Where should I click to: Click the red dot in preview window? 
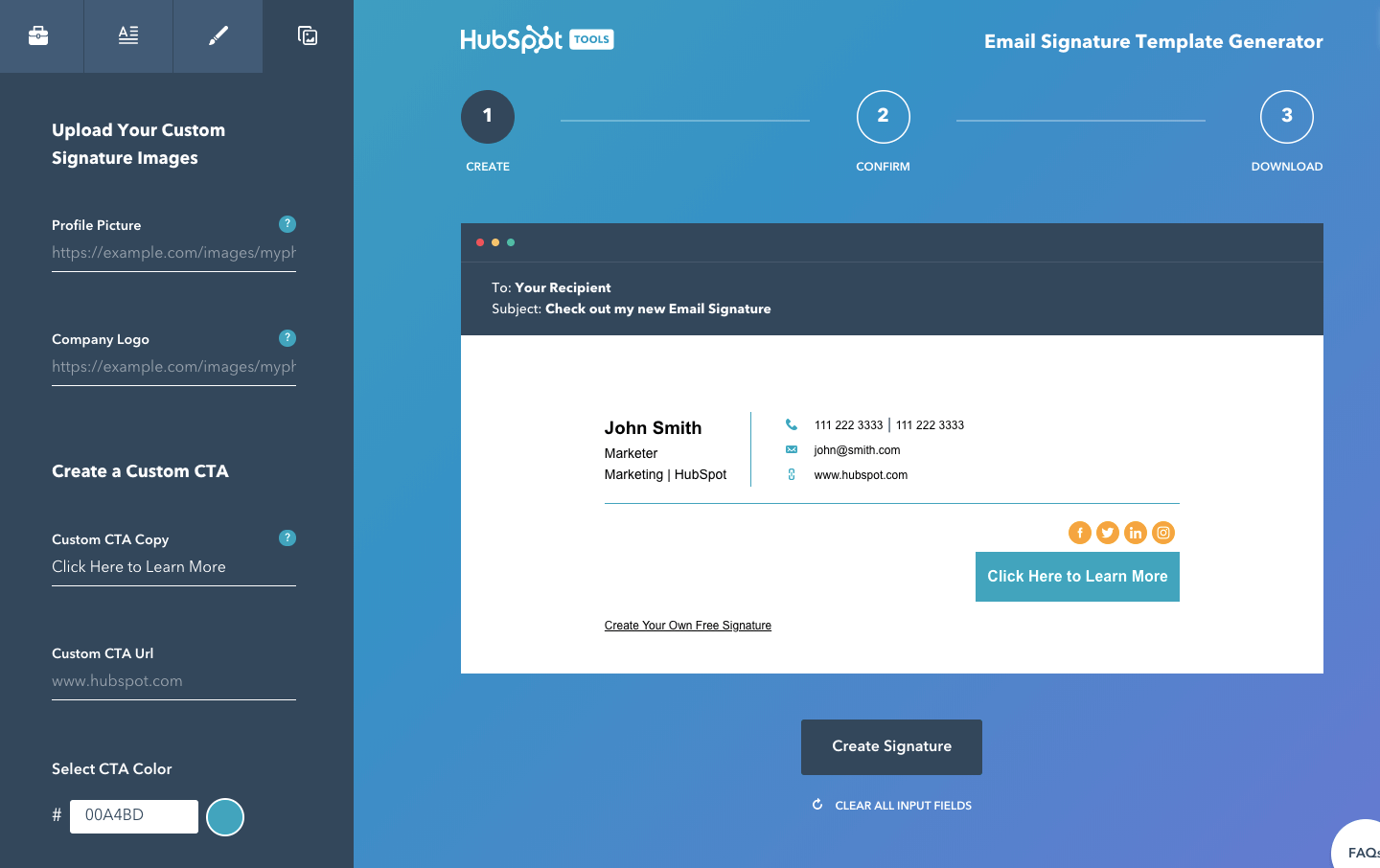(x=480, y=242)
